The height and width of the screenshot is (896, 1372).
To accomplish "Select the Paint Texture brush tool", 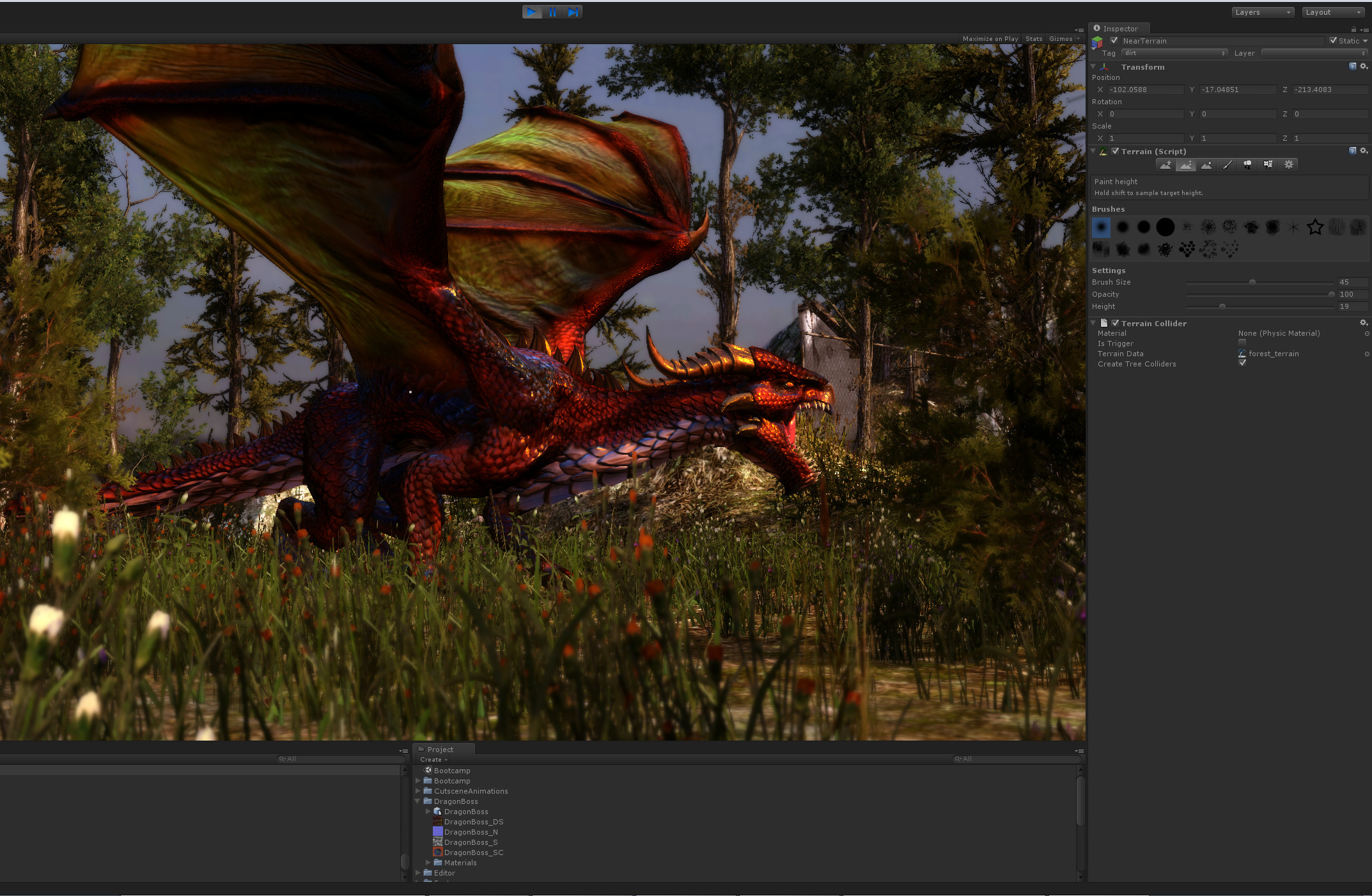I will pyautogui.click(x=1227, y=165).
